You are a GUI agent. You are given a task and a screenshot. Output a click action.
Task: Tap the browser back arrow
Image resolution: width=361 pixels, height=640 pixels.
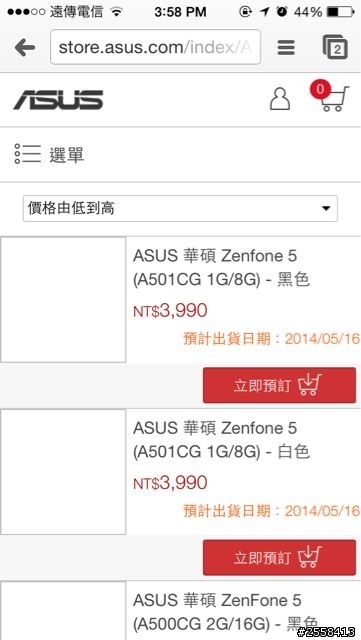[25, 48]
